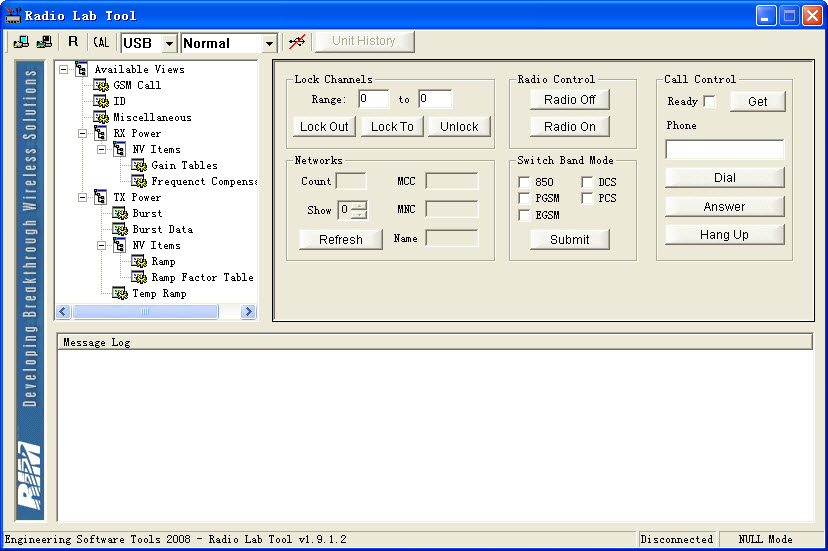Image resolution: width=828 pixels, height=551 pixels.
Task: Select Ramp Factor Table tree item
Action: coord(202,277)
